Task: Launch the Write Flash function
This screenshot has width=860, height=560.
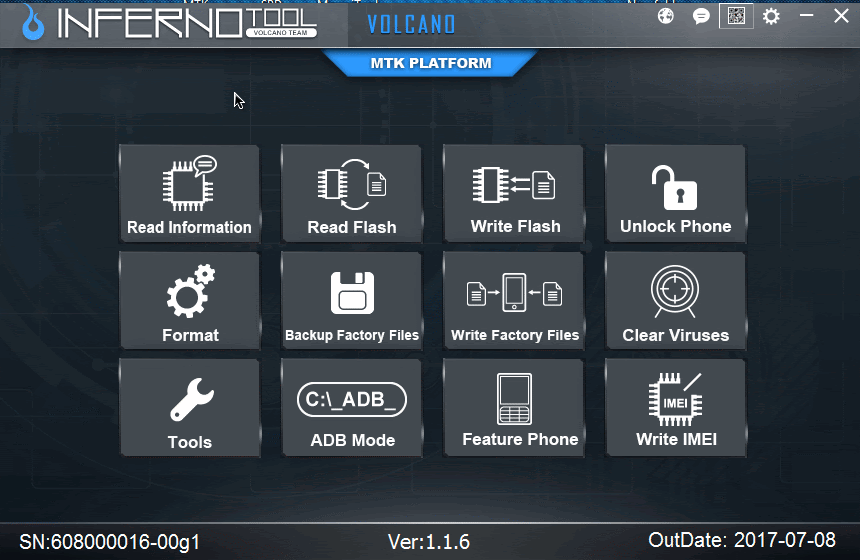Action: 514,194
